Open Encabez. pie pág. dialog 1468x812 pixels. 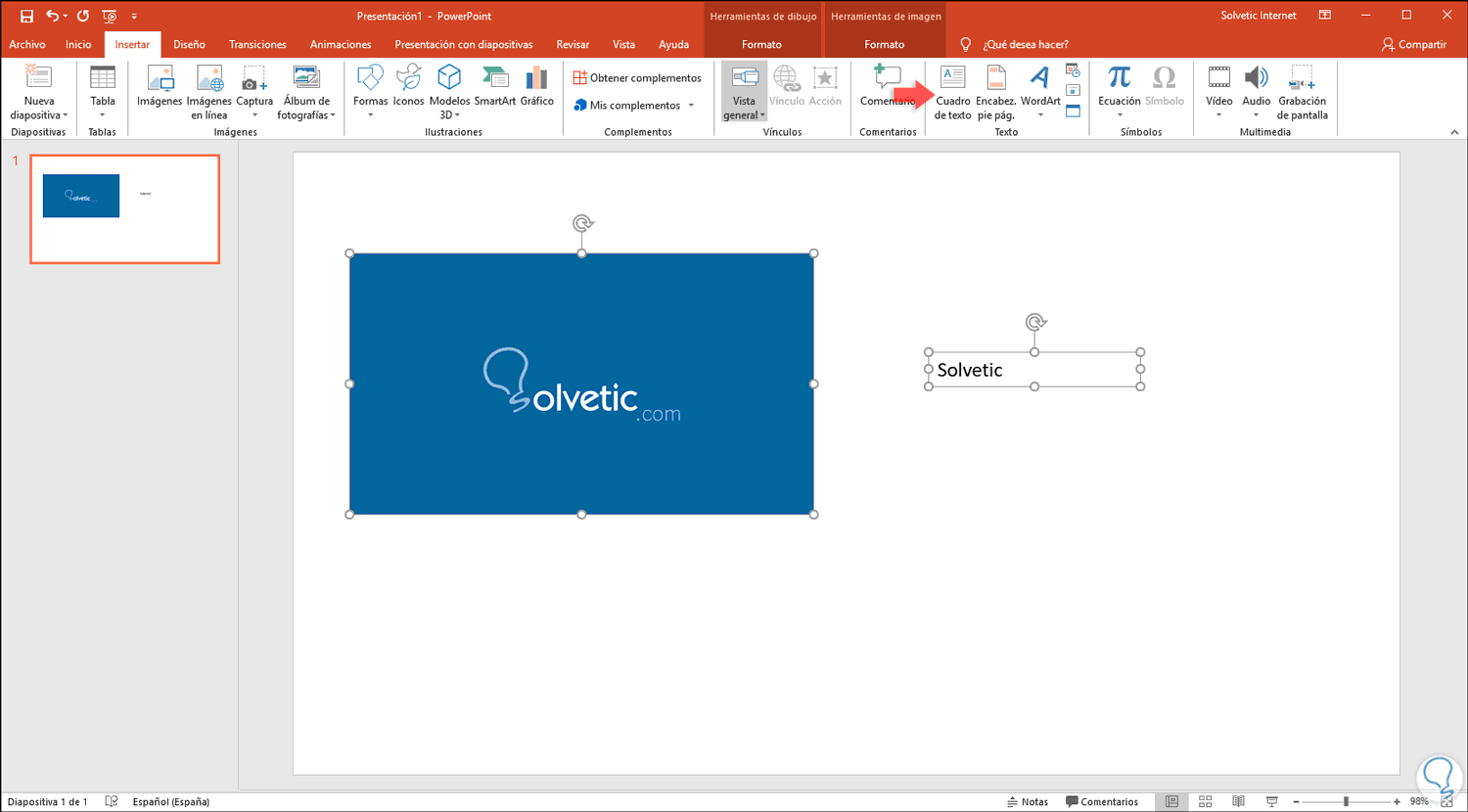(995, 92)
